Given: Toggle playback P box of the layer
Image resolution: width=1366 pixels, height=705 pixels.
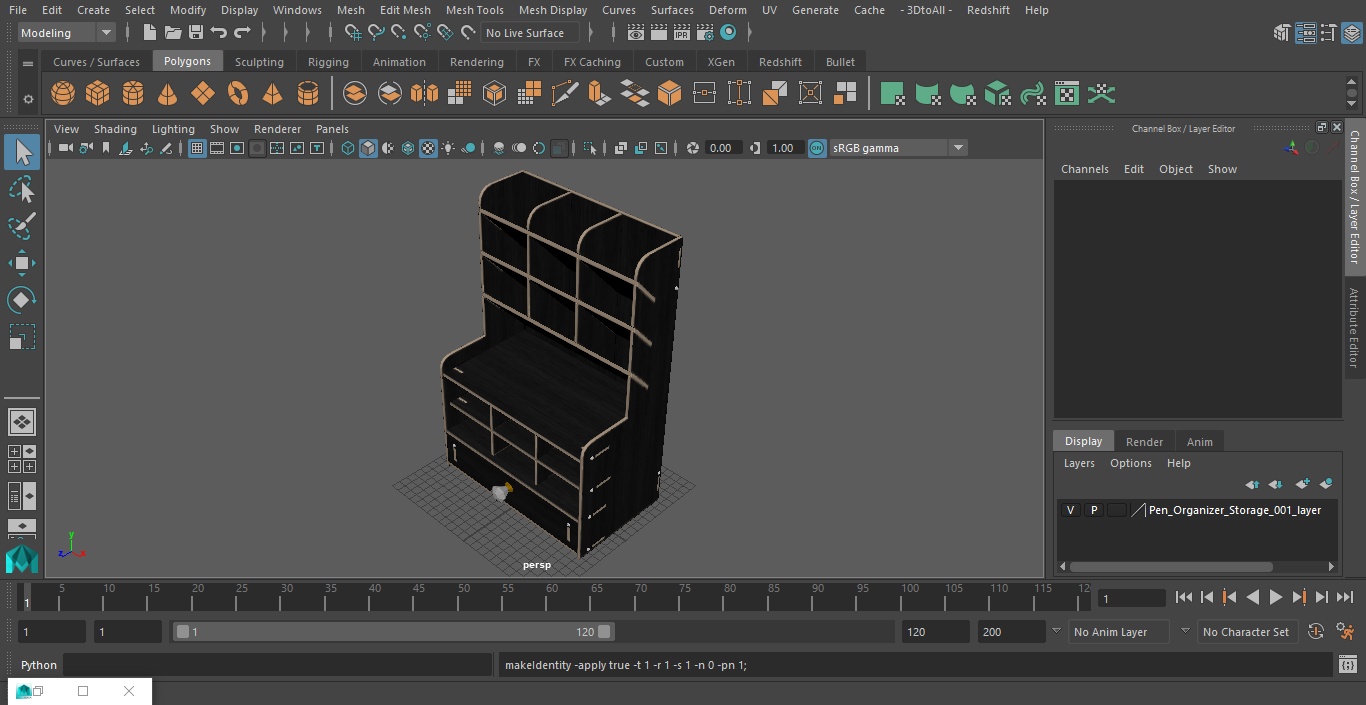Looking at the screenshot, I should pyautogui.click(x=1094, y=510).
